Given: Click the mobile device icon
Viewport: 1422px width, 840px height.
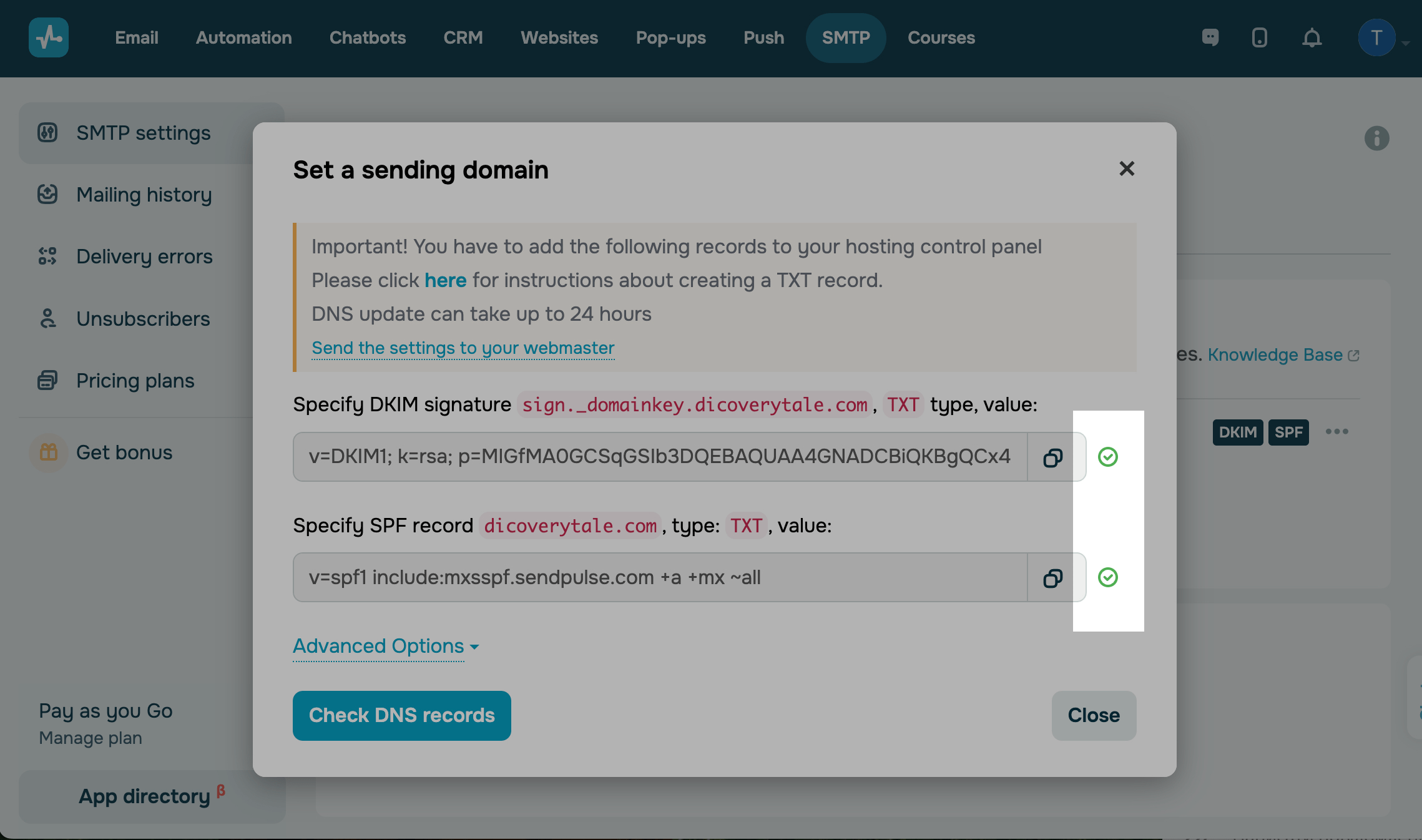Looking at the screenshot, I should point(1260,38).
